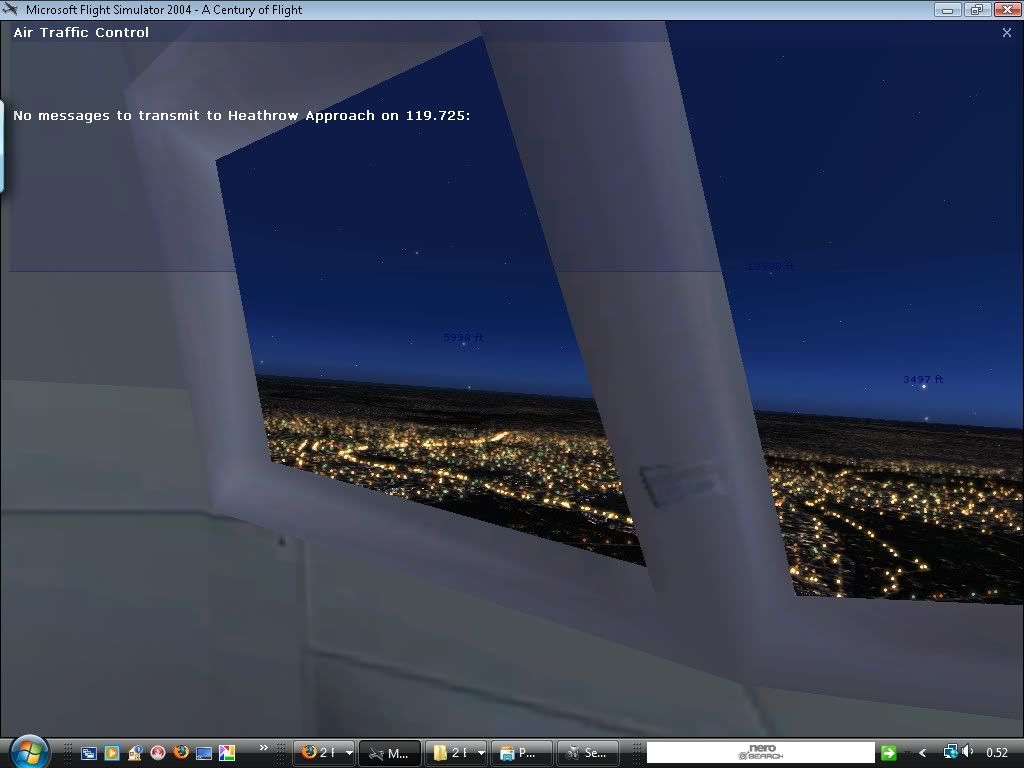Click the '3497 ft' aircraft label
1024x768 pixels.
tap(923, 379)
